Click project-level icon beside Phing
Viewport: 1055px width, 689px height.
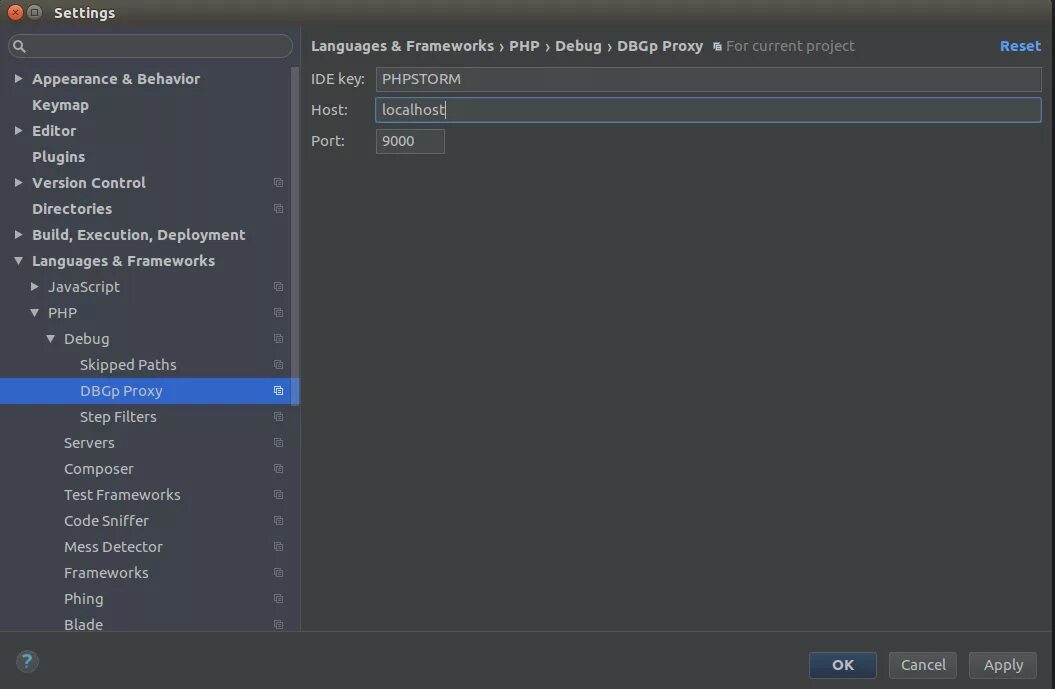coord(278,599)
